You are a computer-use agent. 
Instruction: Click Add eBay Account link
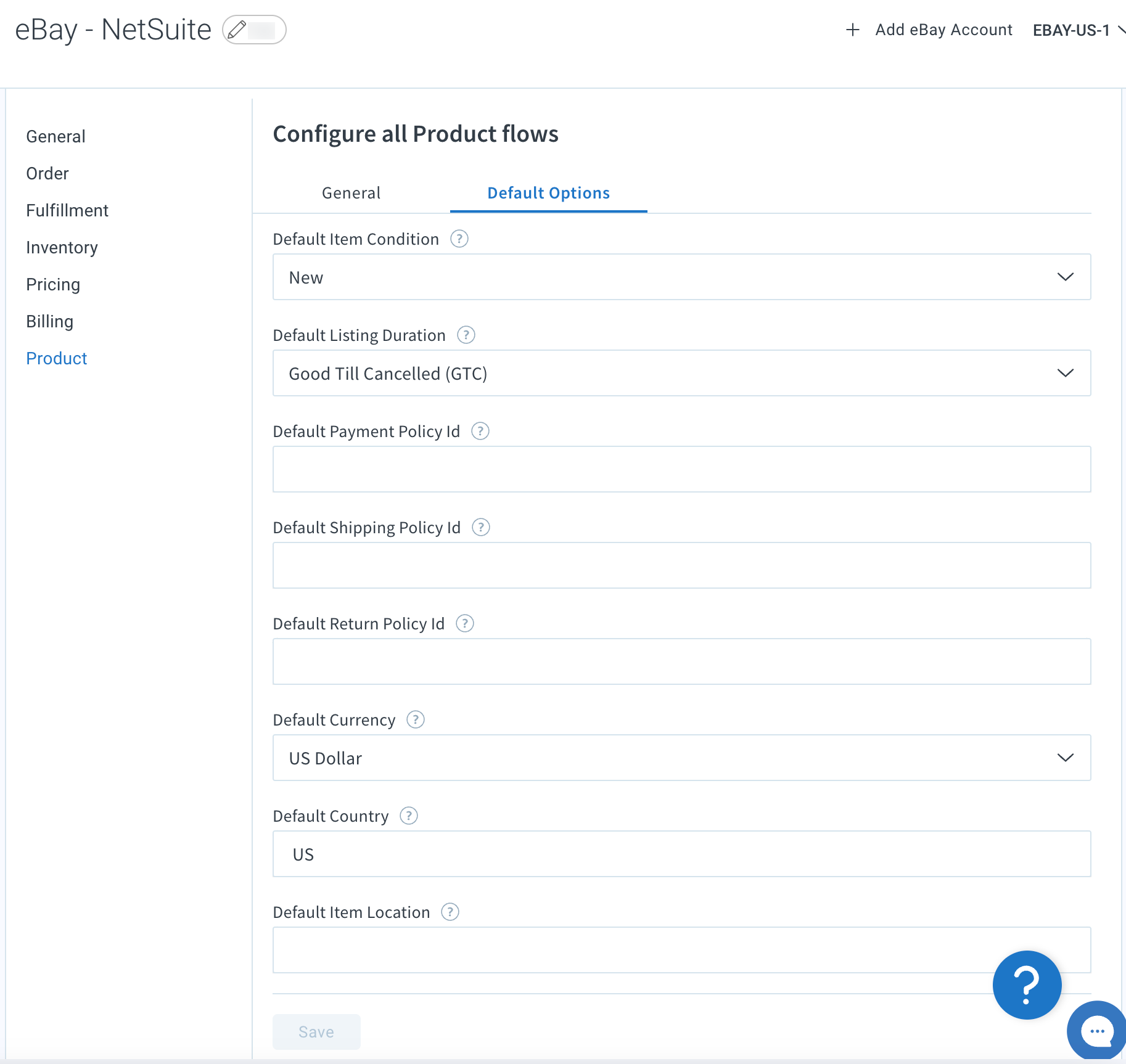943,30
